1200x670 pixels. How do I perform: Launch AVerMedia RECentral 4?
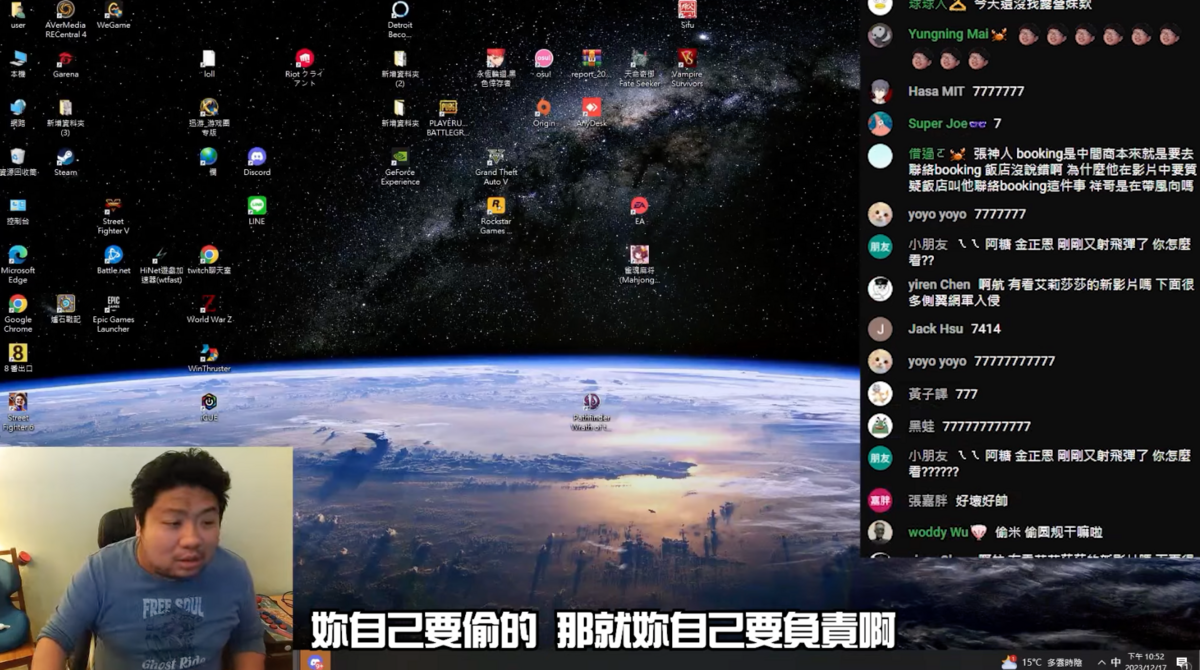65,19
